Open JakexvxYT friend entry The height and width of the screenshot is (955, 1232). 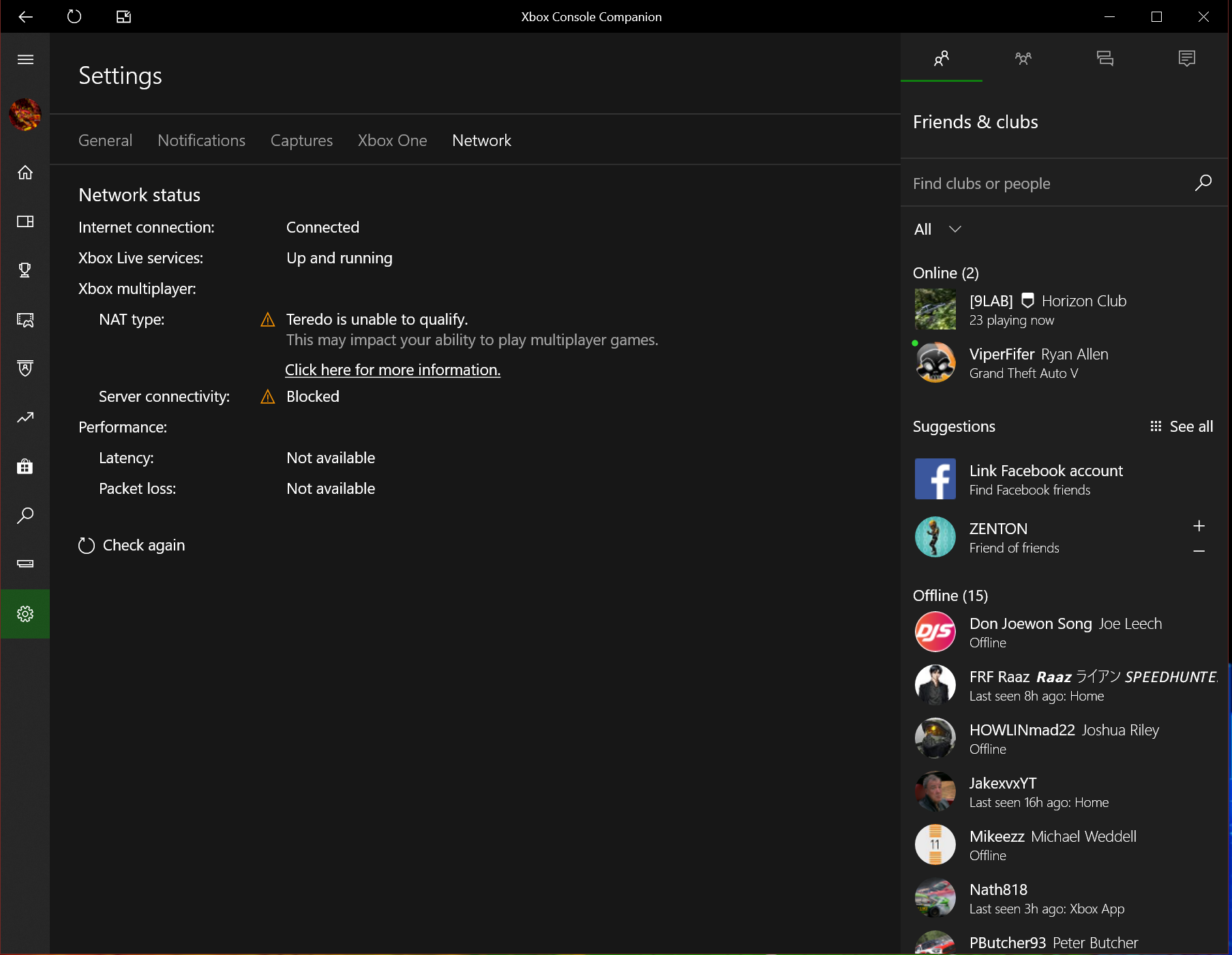click(x=1064, y=792)
